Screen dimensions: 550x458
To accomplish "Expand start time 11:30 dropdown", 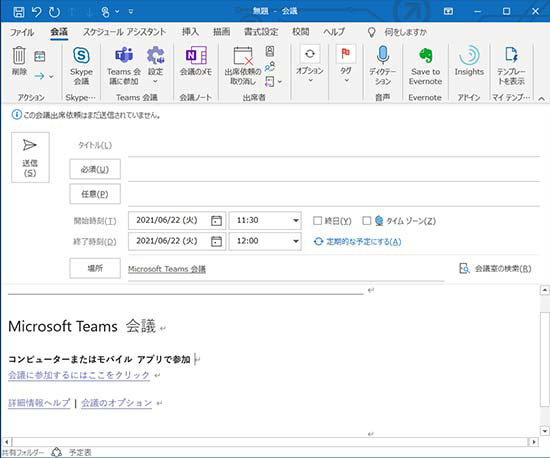I will coord(296,221).
